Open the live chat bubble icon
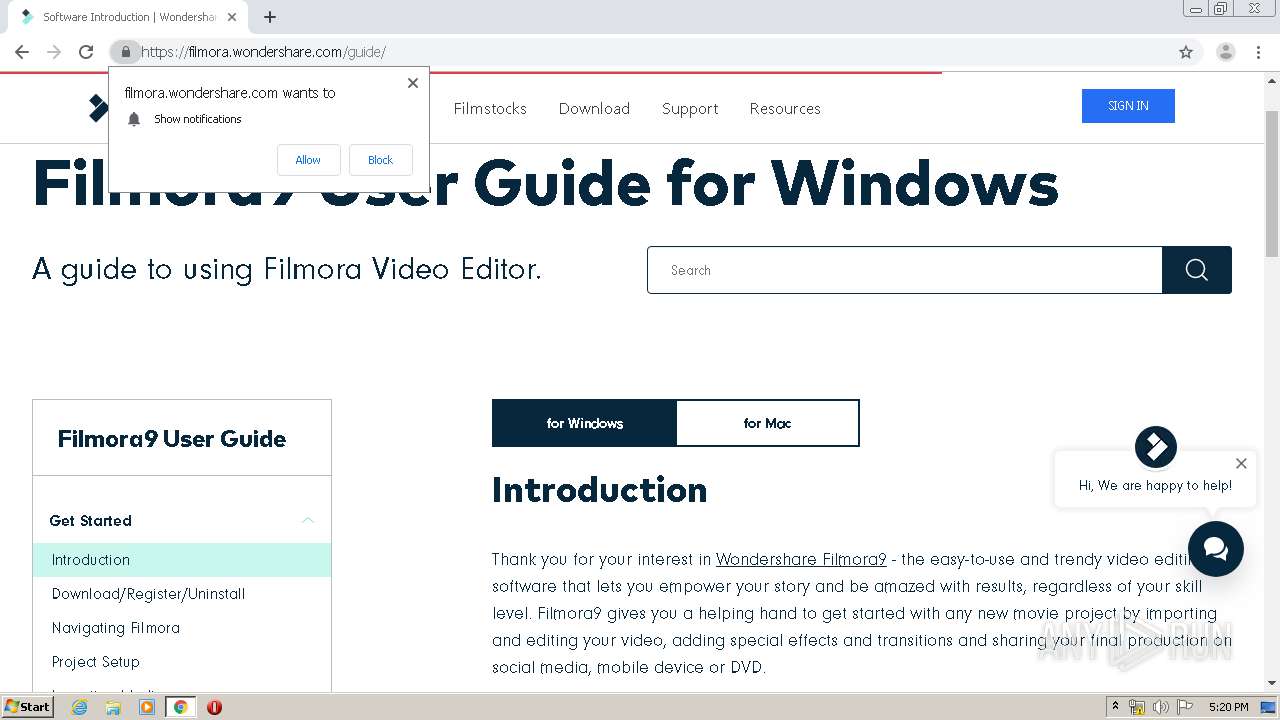This screenshot has width=1280, height=720. click(1216, 549)
